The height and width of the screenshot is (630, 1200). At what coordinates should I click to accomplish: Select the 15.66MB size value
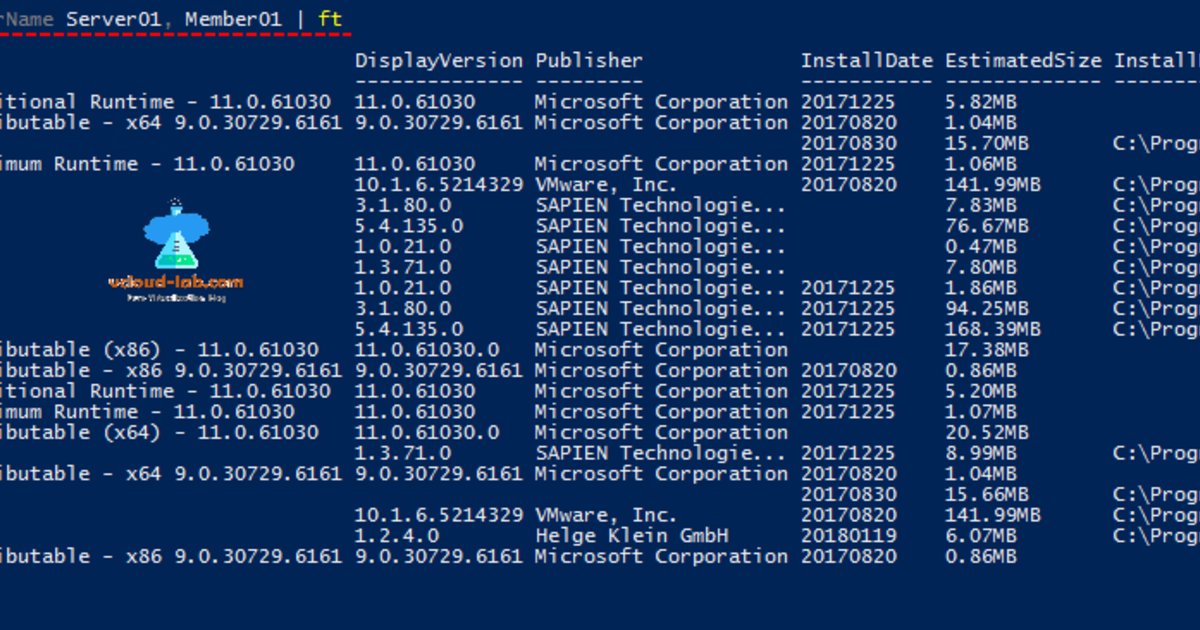click(987, 494)
